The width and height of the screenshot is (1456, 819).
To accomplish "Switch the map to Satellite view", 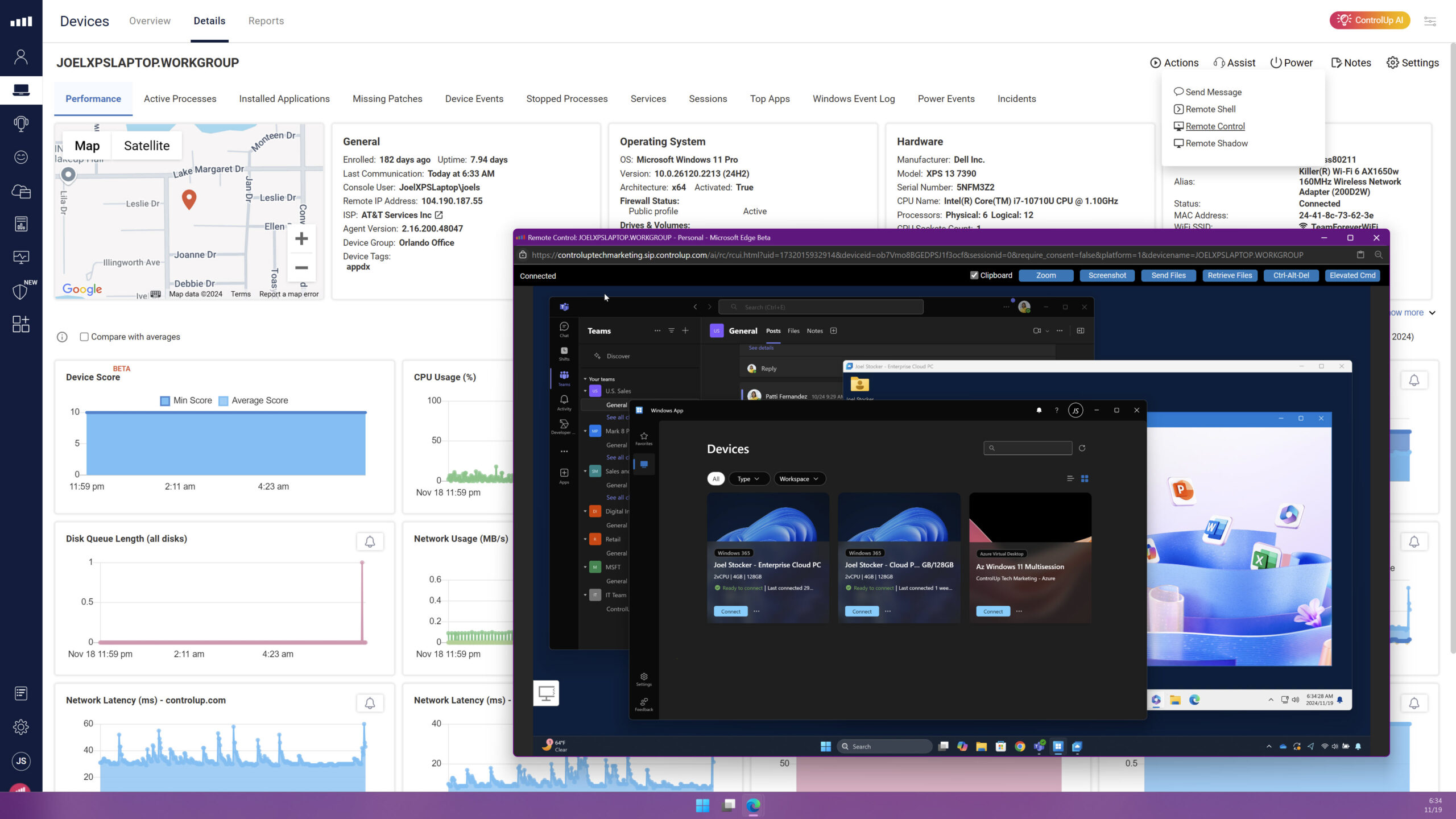I will (x=147, y=146).
